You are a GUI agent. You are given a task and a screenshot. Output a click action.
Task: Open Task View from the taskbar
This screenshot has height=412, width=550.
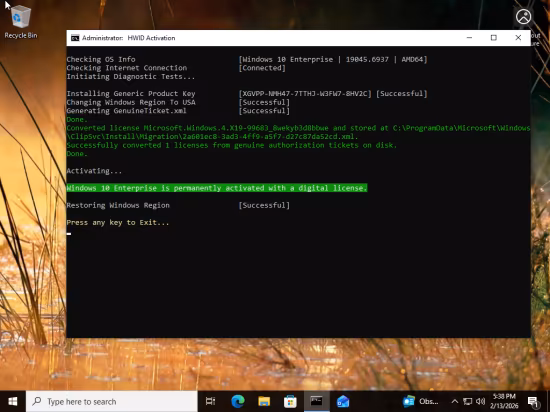pyautogui.click(x=210, y=401)
